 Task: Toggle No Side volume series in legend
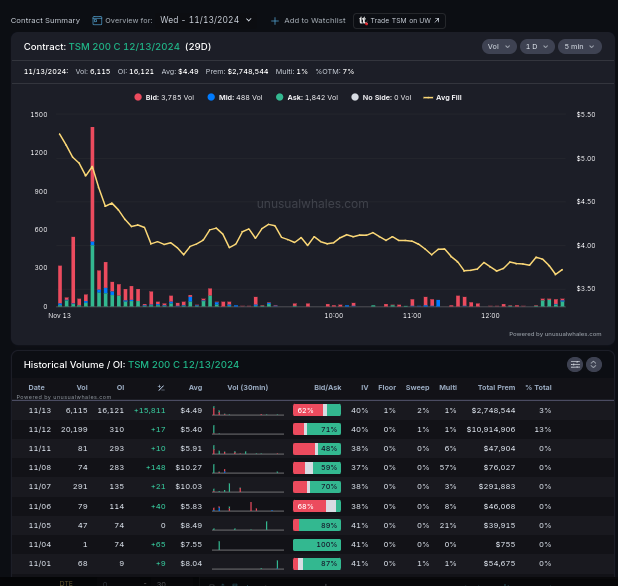point(381,97)
